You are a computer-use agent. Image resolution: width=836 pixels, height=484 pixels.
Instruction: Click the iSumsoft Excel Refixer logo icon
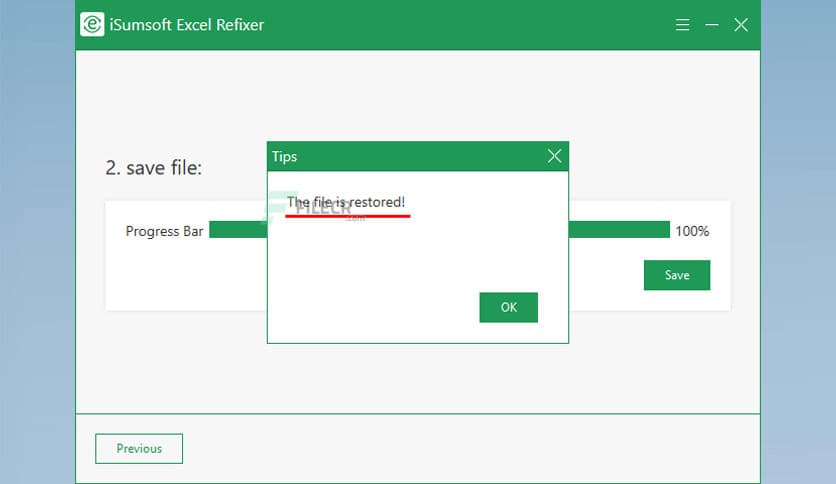92,25
